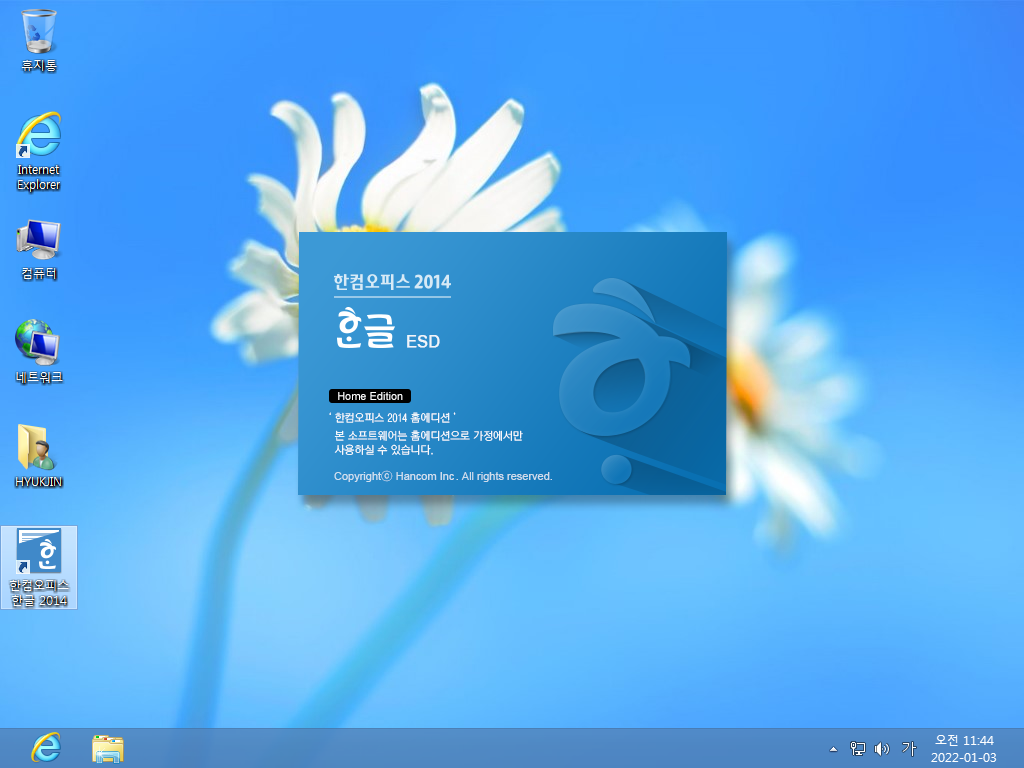Screen dimensions: 1024x768
Task: Select the 컴퓨터 desktop icon
Action: click(39, 251)
